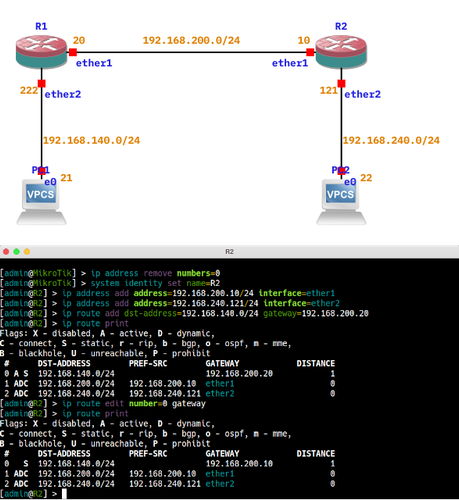Click the R1 router name label
This screenshot has height=500, width=459.
(41, 26)
